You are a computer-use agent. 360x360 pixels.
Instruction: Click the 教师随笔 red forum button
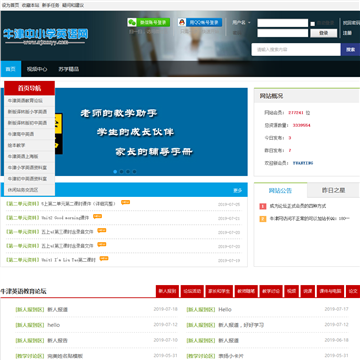[x=246, y=291]
